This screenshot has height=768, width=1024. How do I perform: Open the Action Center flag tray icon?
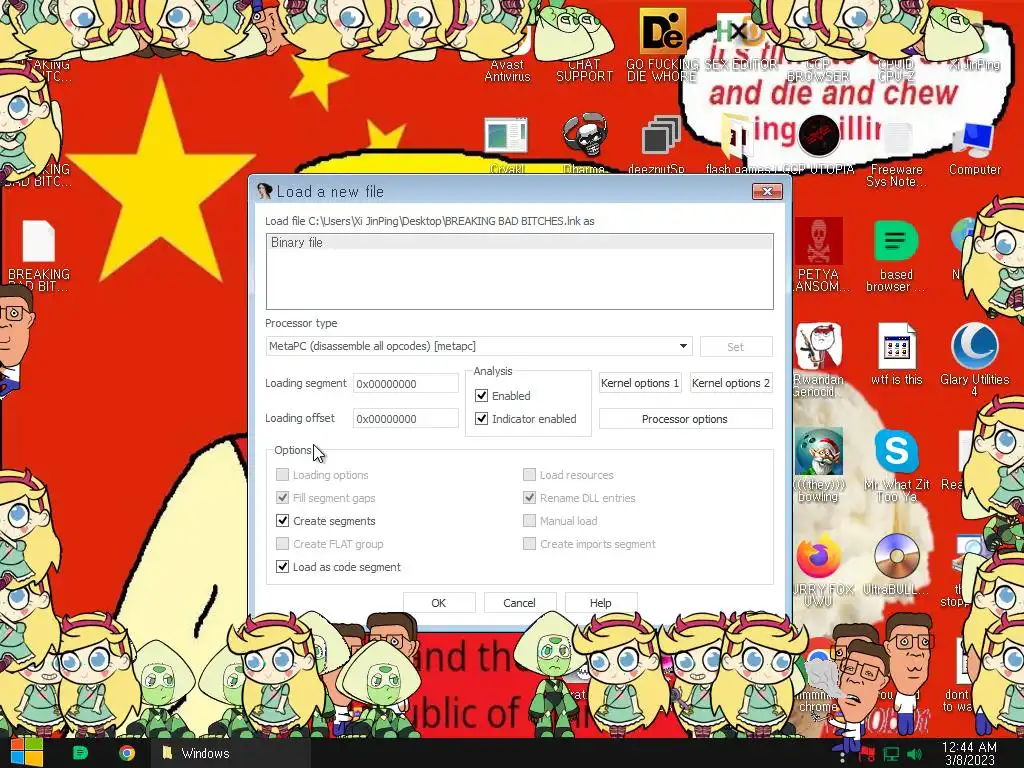(867, 754)
